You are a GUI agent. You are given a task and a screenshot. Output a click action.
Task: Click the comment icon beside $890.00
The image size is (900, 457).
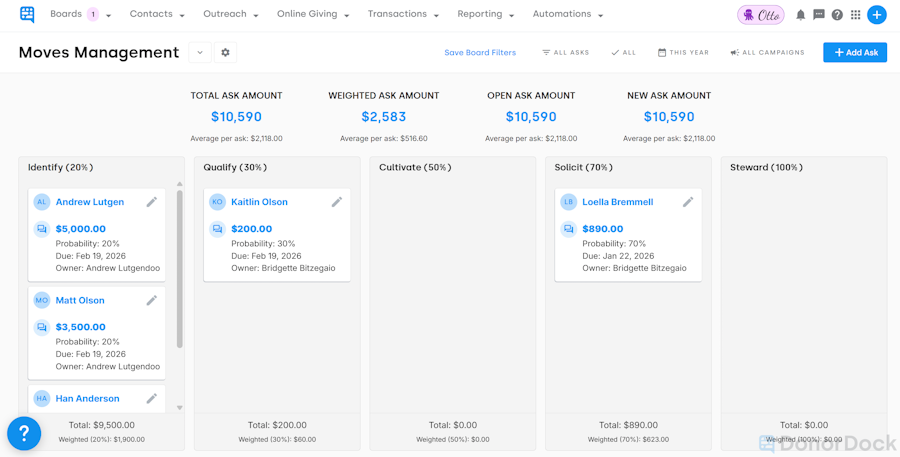(x=568, y=229)
